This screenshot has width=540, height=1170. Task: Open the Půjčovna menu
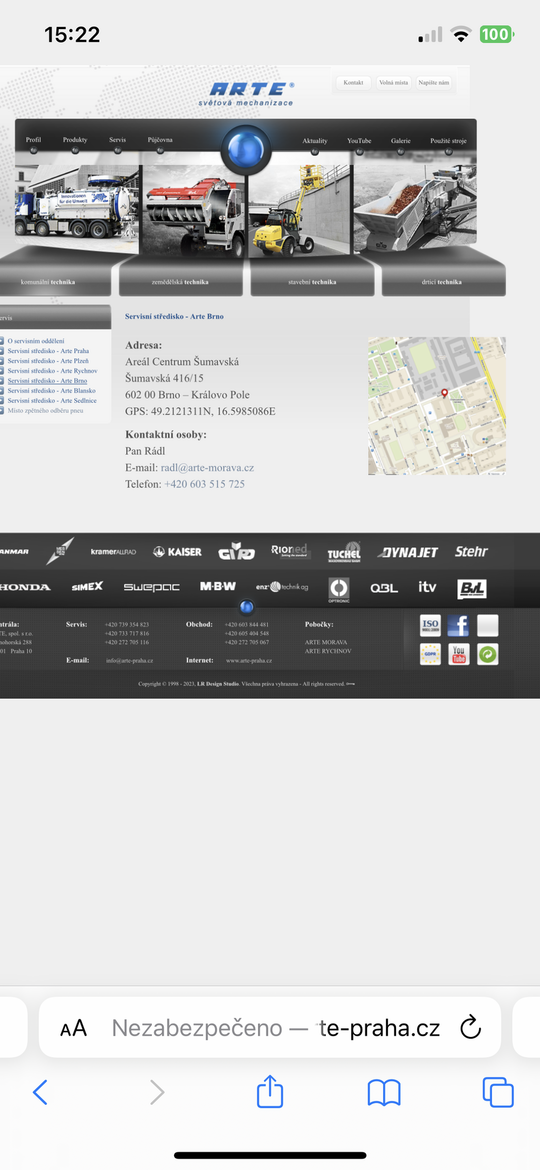tap(160, 140)
